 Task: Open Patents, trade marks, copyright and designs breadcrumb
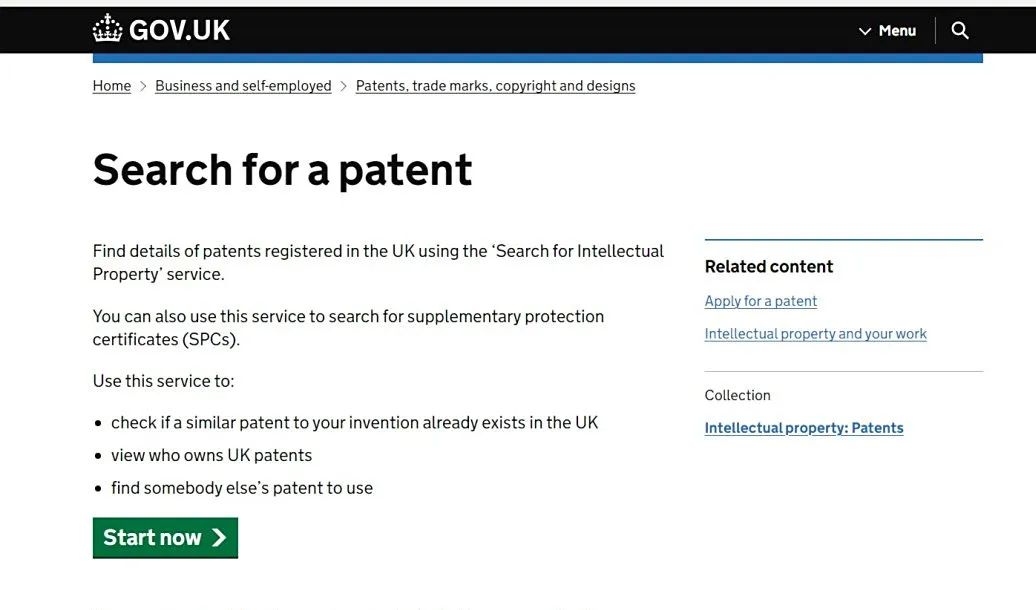point(496,86)
